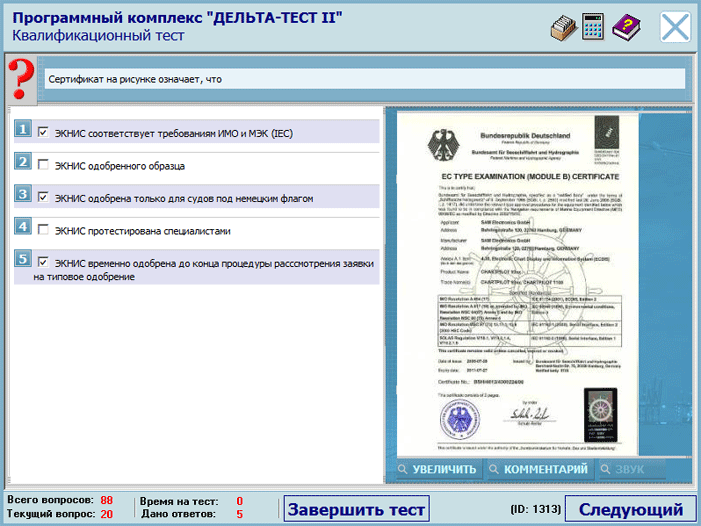The width and height of the screenshot is (701, 526).
Task: Select answer number 4 badge
Action: 23,226
